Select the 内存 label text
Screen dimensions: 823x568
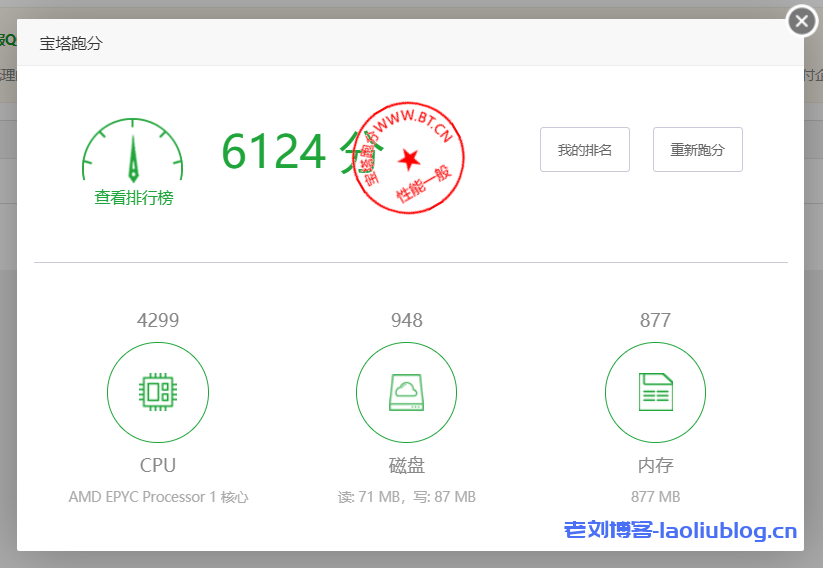pos(655,465)
